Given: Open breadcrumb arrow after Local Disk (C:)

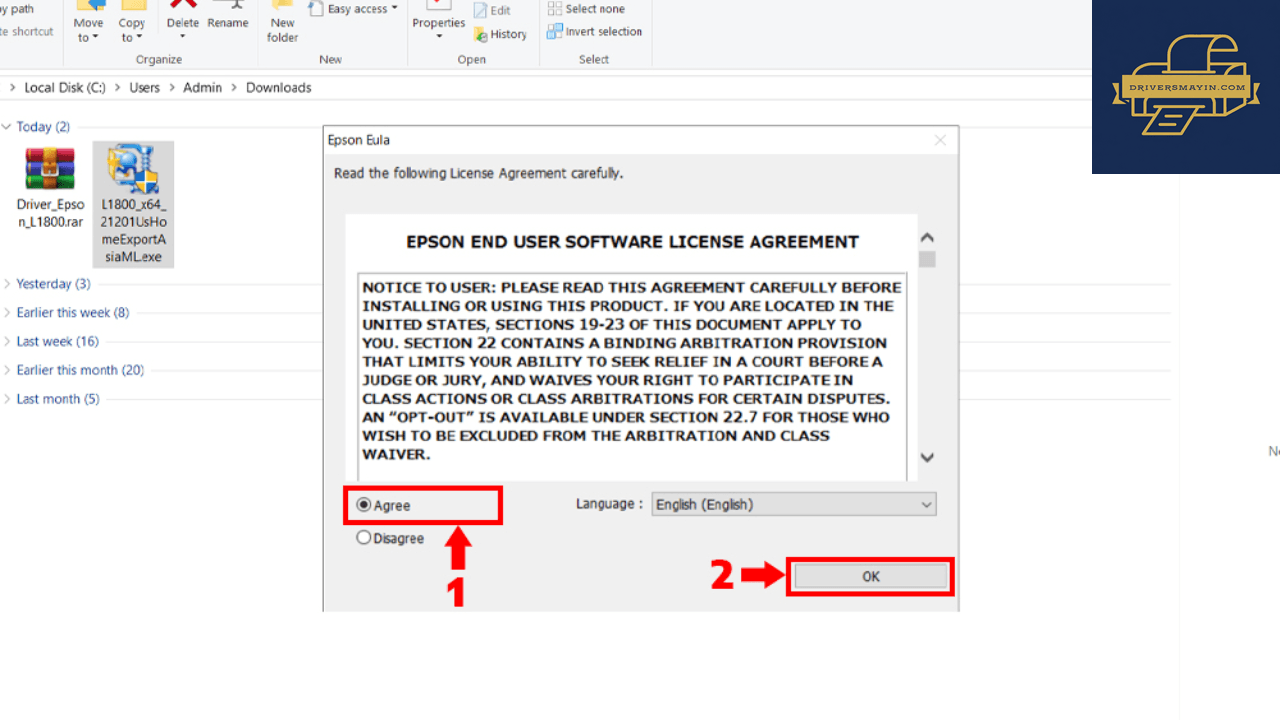Looking at the screenshot, I should point(117,88).
